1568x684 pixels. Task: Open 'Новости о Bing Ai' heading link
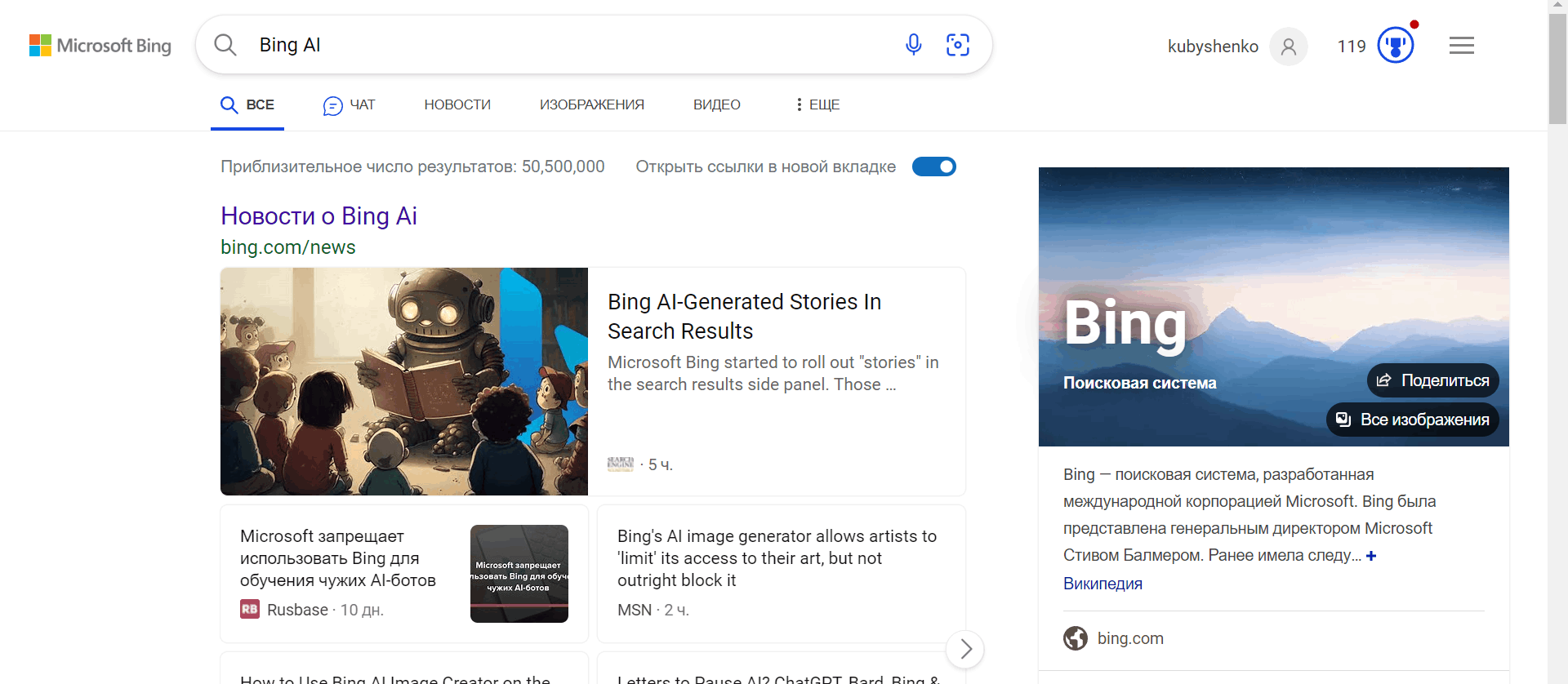coord(318,216)
